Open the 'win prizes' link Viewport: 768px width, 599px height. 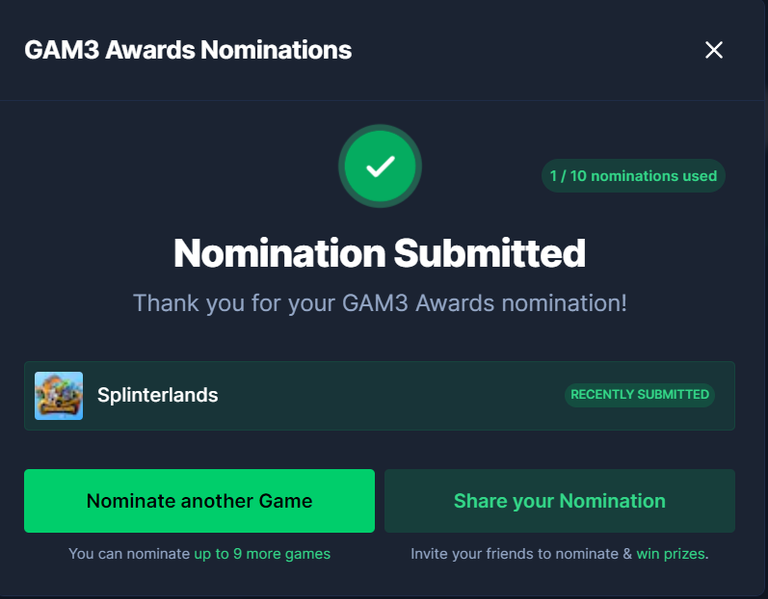tap(671, 554)
